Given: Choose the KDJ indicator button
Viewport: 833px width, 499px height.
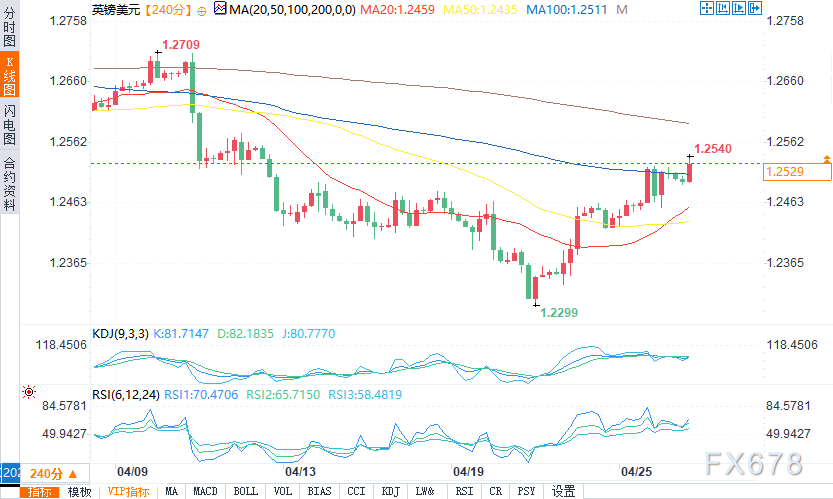Looking at the screenshot, I should click(x=390, y=492).
